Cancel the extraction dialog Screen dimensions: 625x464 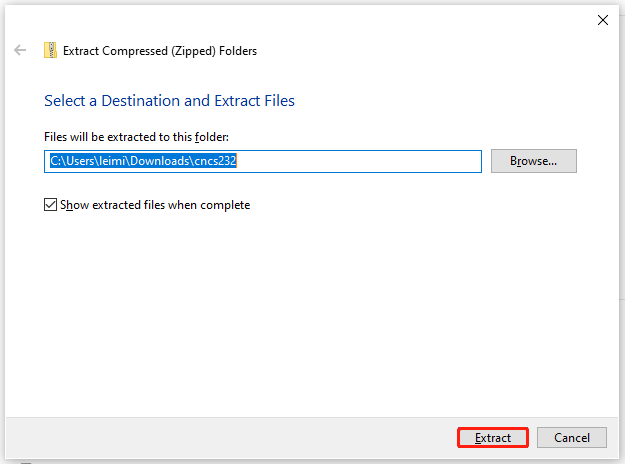pos(572,438)
